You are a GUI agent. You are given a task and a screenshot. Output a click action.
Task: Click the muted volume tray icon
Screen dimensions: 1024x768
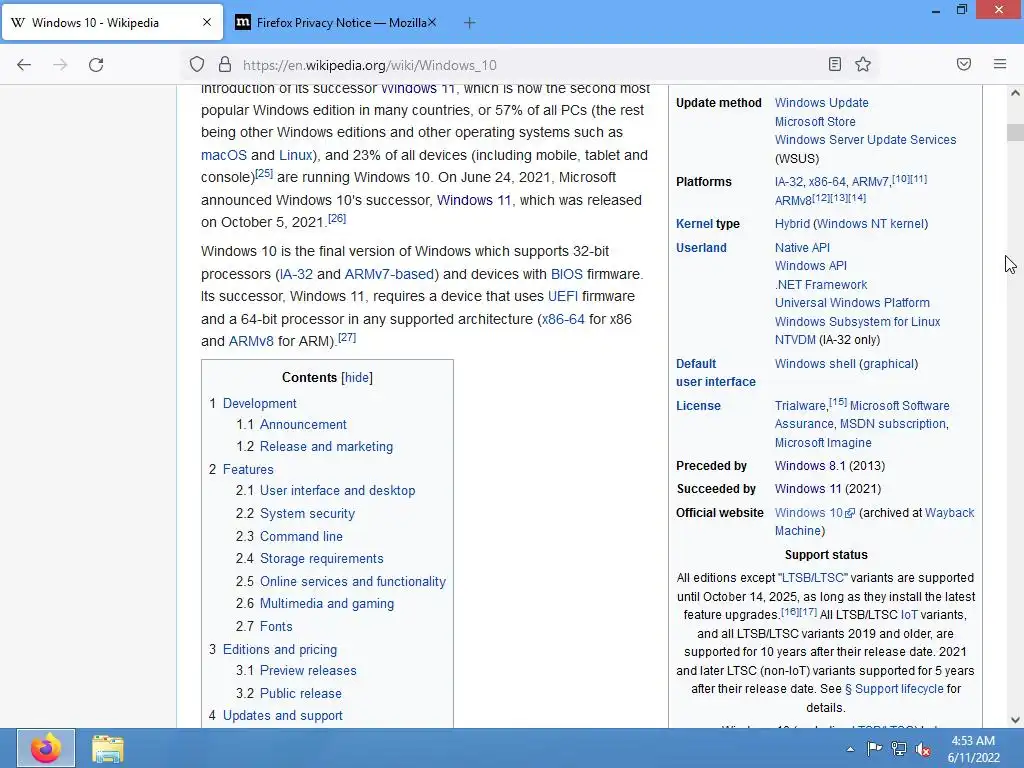pyautogui.click(x=923, y=749)
